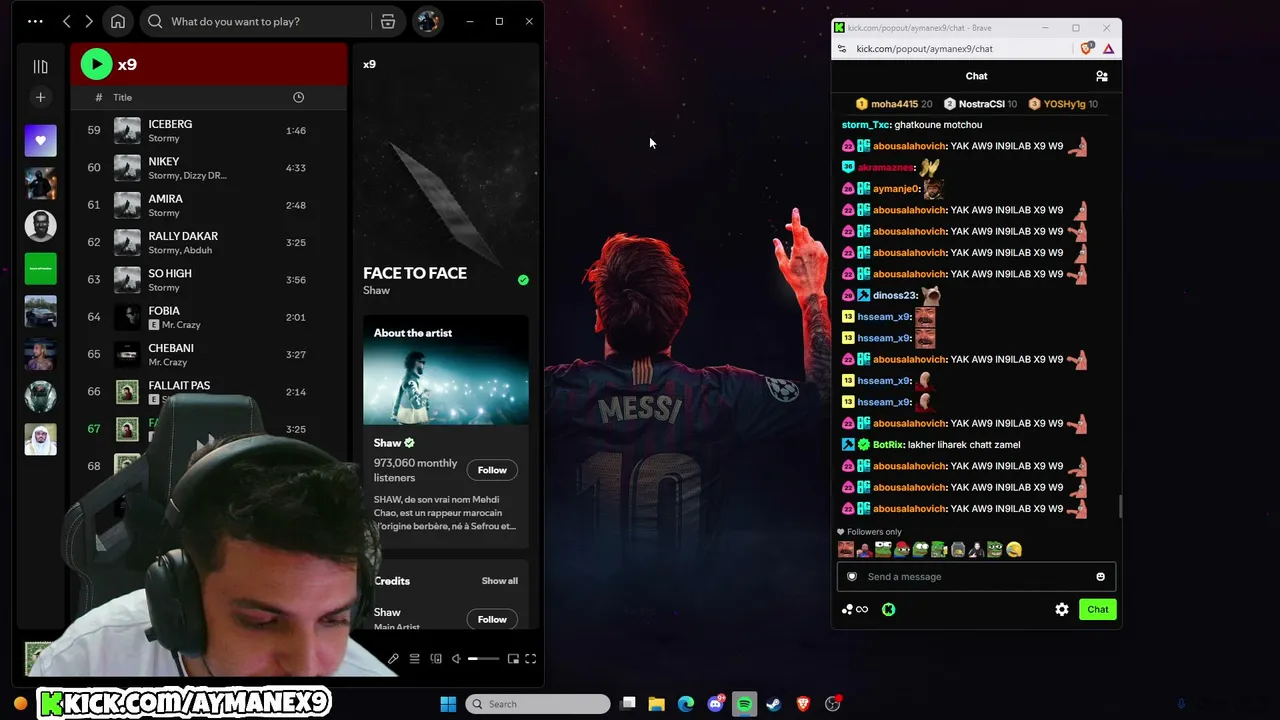Click the Kick chat address bar URL
Image resolution: width=1280 pixels, height=720 pixels.
coord(925,49)
